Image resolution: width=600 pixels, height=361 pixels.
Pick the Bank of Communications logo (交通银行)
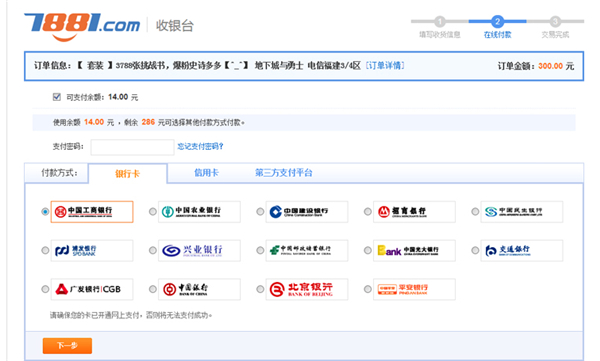coord(522,250)
